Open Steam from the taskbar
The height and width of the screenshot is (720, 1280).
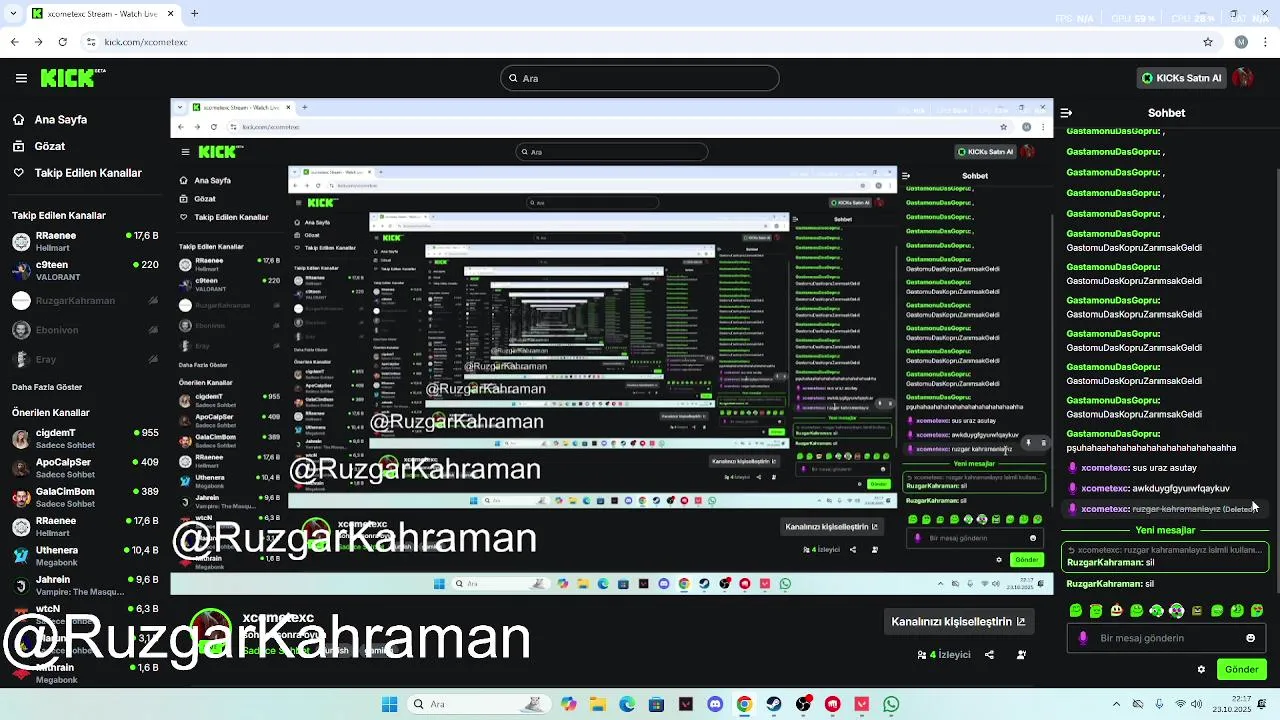pyautogui.click(x=774, y=704)
